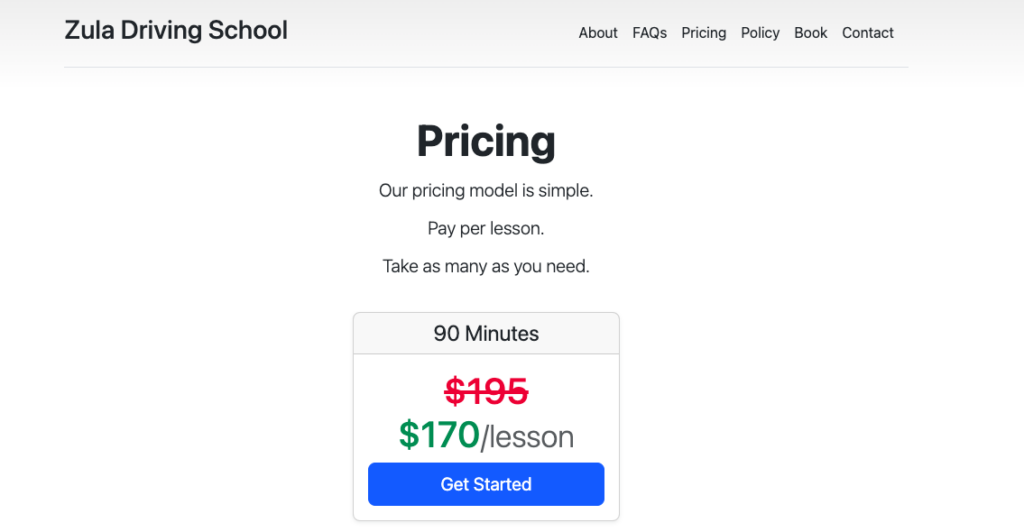Select the Pricing navigation link
This screenshot has height=532, width=1024.
tap(704, 33)
